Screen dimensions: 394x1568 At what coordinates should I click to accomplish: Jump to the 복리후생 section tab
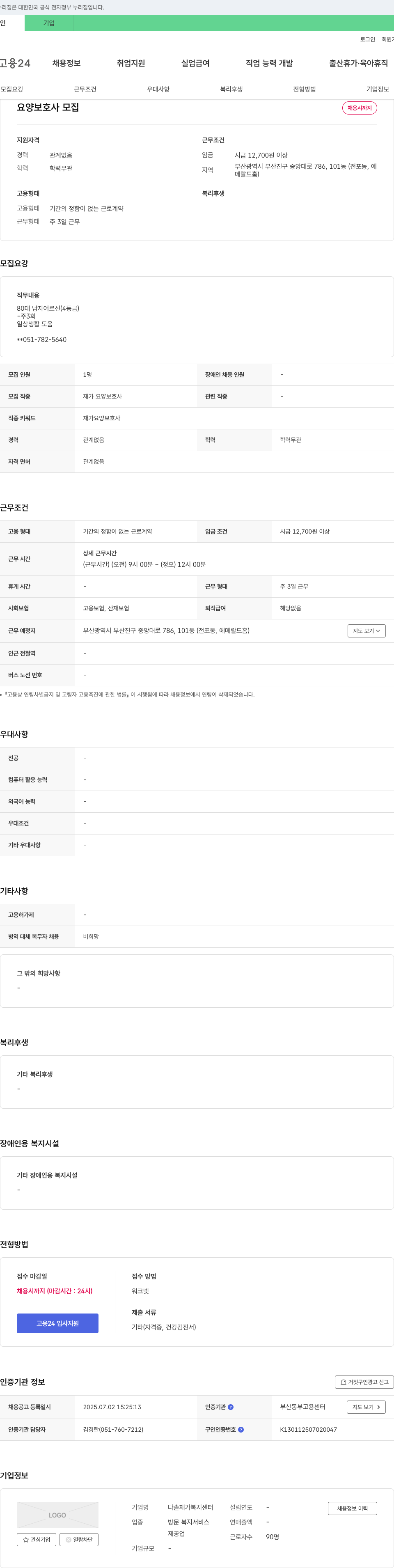click(231, 89)
